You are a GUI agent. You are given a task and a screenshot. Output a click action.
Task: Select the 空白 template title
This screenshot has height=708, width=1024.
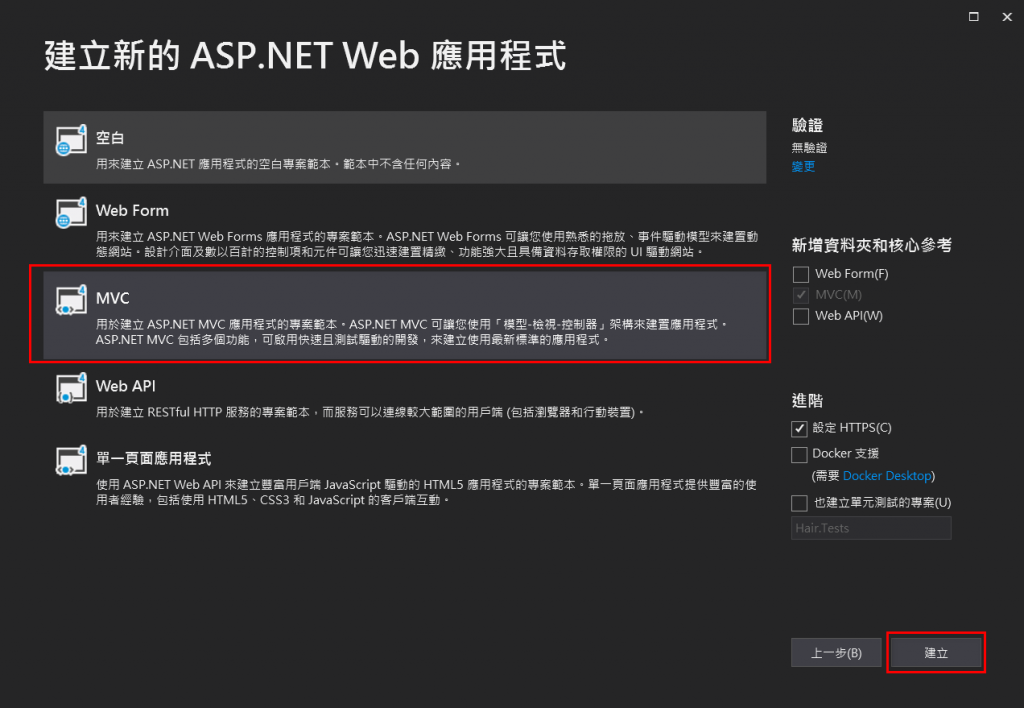click(110, 138)
